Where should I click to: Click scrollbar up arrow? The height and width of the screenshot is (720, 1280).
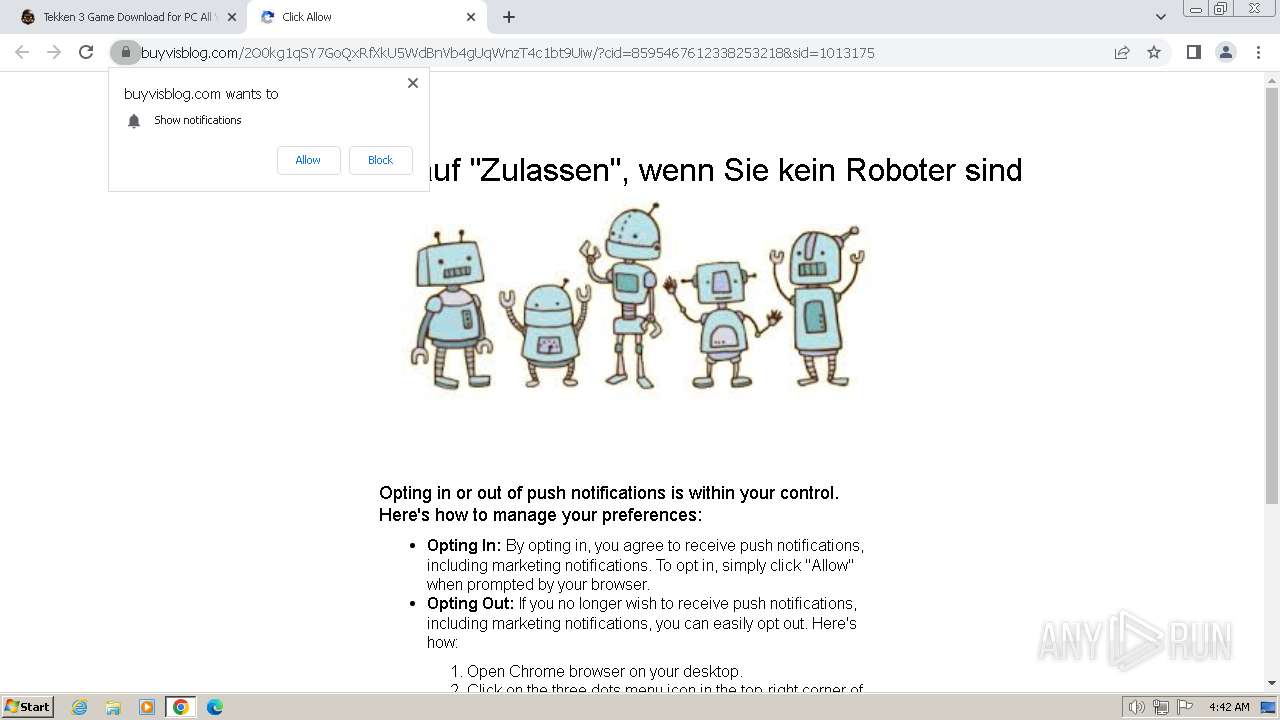click(1272, 80)
